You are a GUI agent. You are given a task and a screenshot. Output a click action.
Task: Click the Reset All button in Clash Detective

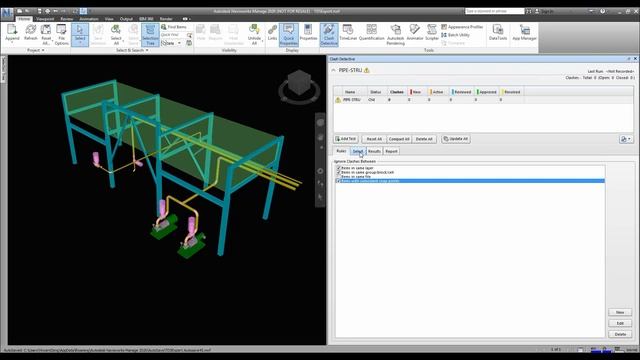(x=374, y=139)
